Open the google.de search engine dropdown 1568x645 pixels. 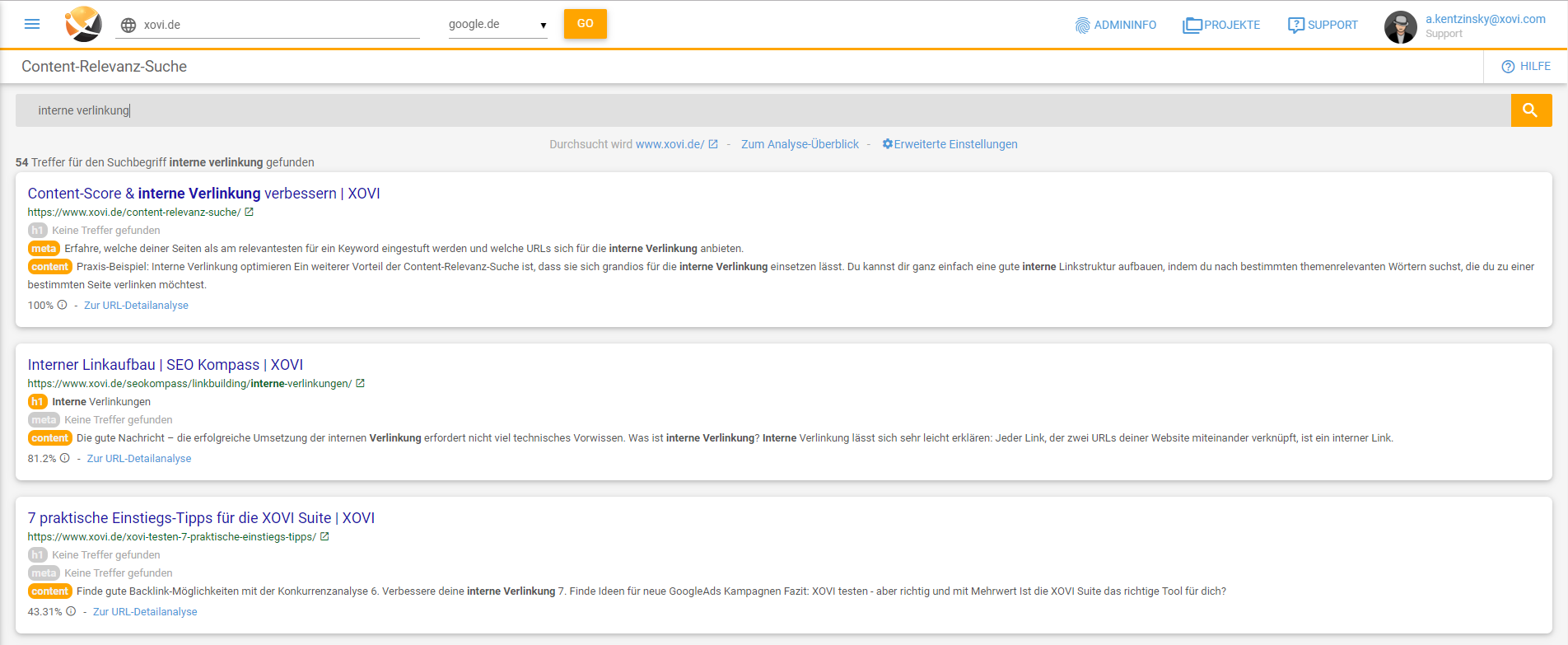click(497, 25)
